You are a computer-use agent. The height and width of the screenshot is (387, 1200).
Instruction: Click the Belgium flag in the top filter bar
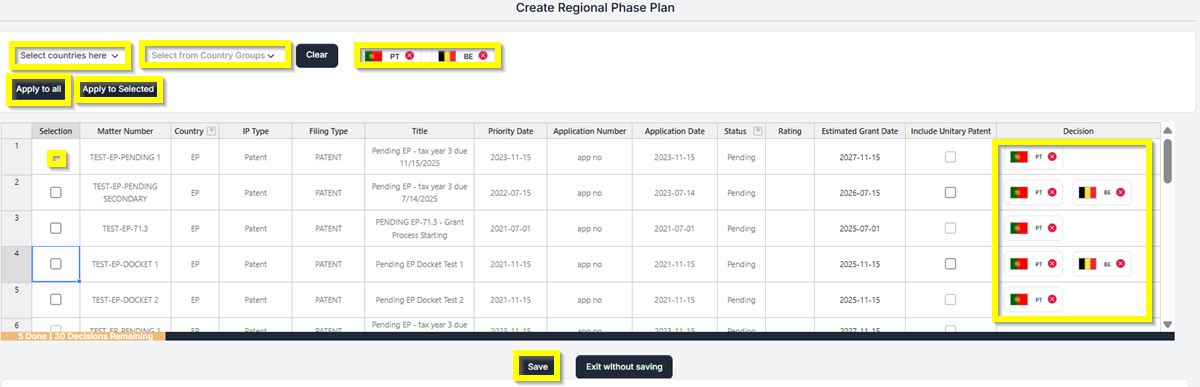447,56
